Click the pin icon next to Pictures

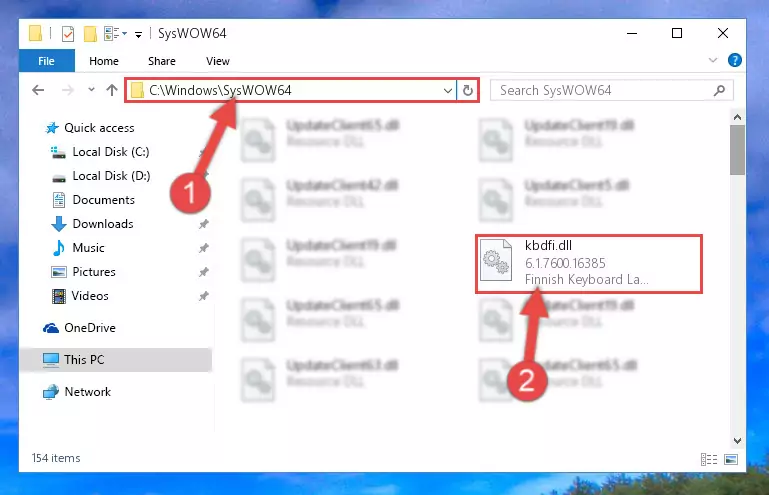click(x=204, y=272)
